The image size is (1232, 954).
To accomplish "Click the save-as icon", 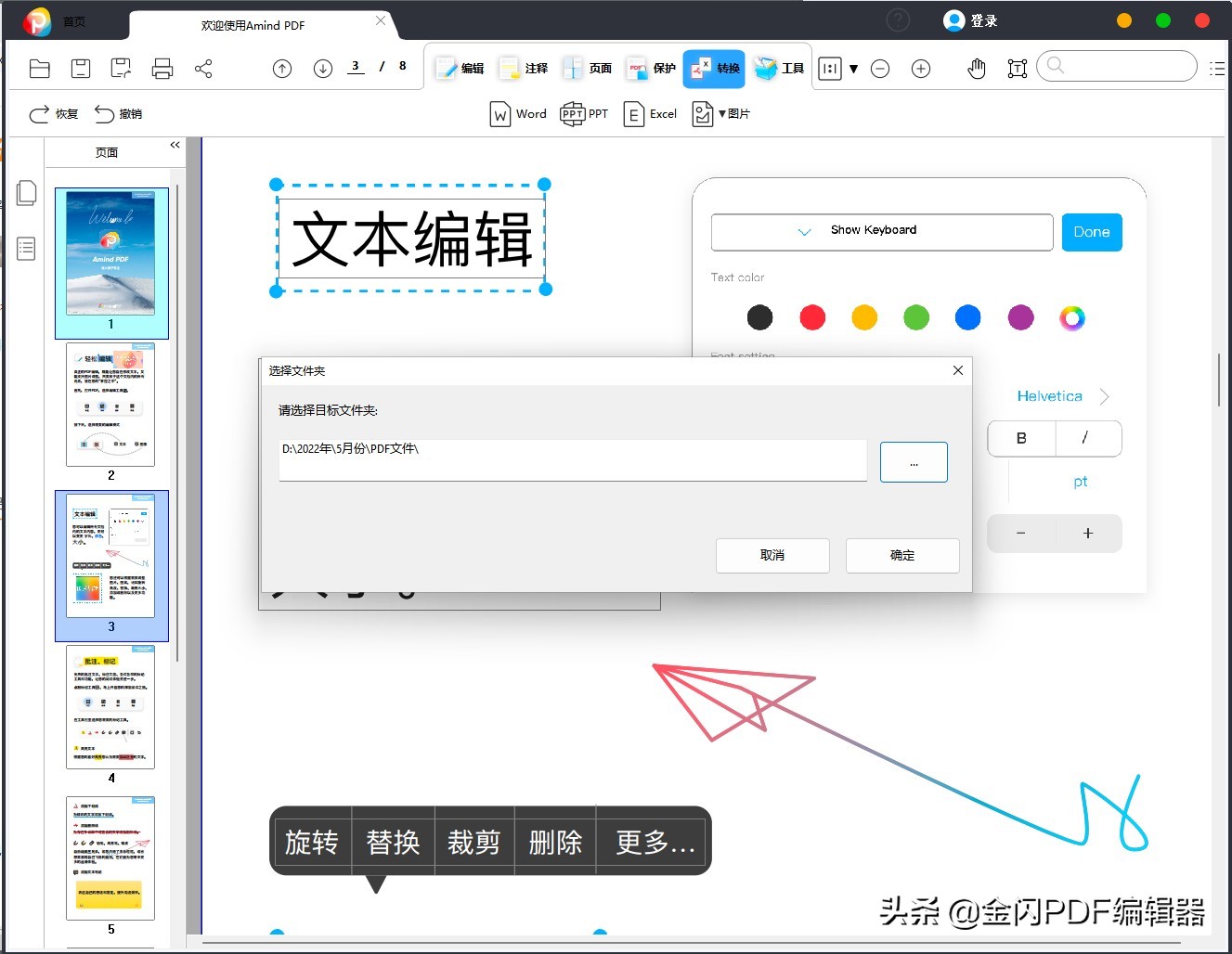I will 121,69.
